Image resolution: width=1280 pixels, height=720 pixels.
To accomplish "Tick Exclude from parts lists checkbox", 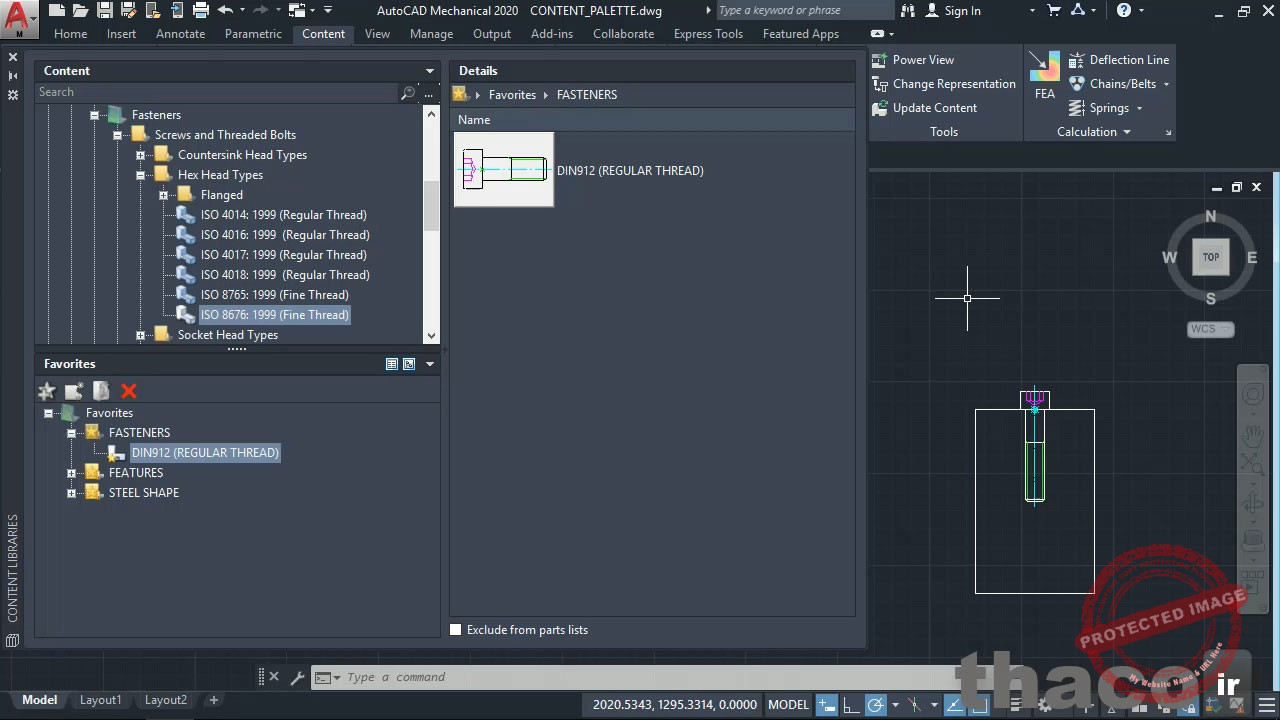I will tap(456, 630).
